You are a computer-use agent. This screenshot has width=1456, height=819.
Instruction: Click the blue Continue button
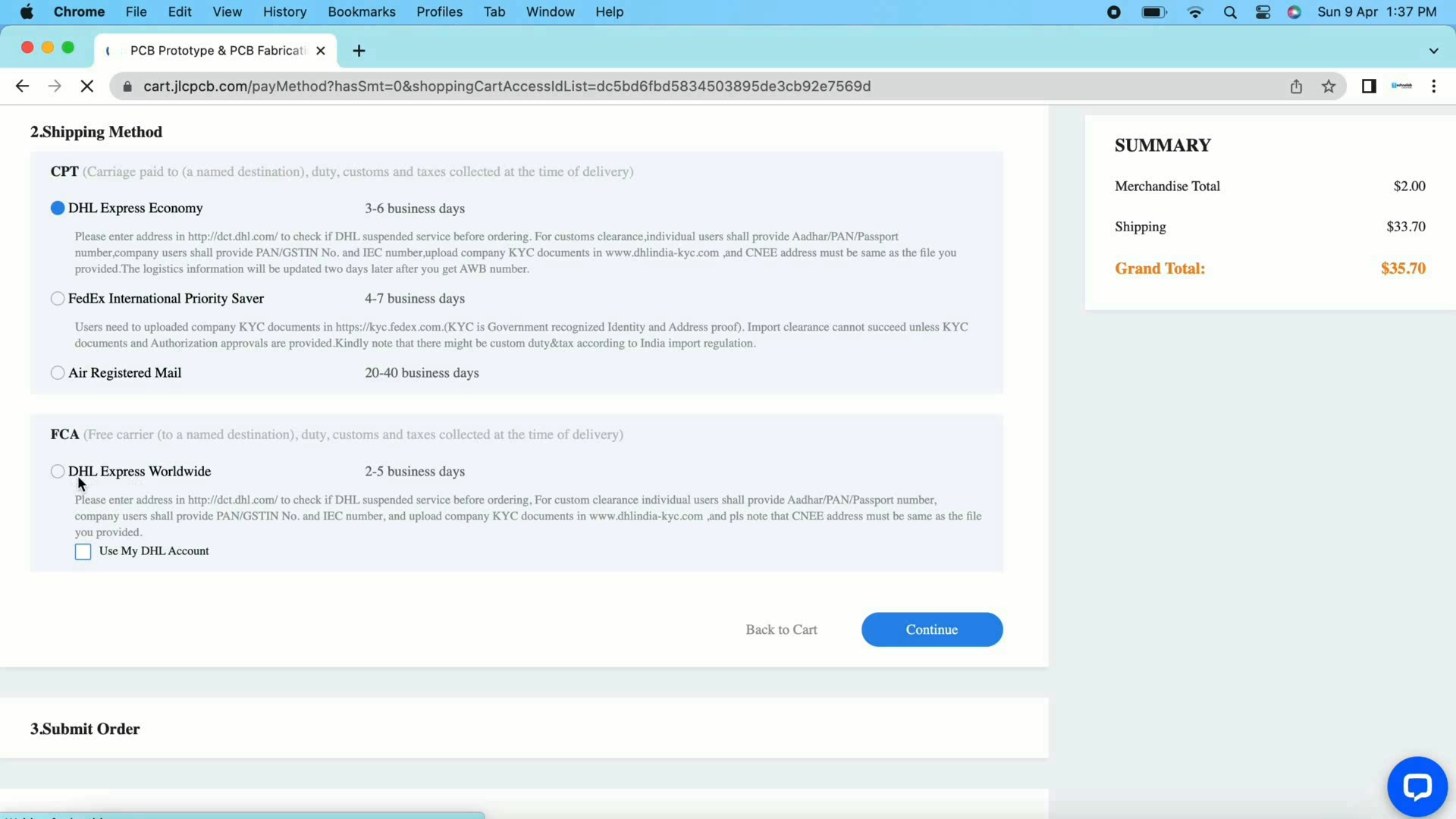pos(932,629)
